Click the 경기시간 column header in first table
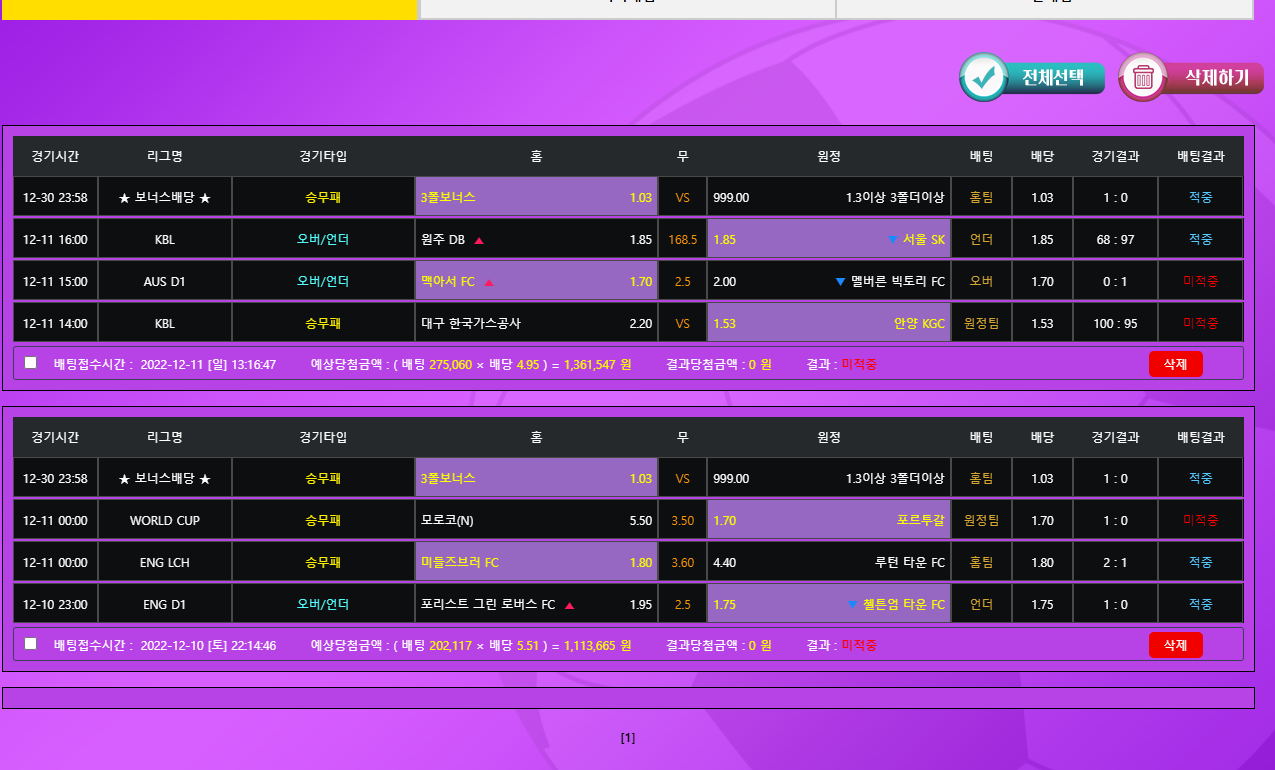Image resolution: width=1275 pixels, height=770 pixels. (55, 156)
